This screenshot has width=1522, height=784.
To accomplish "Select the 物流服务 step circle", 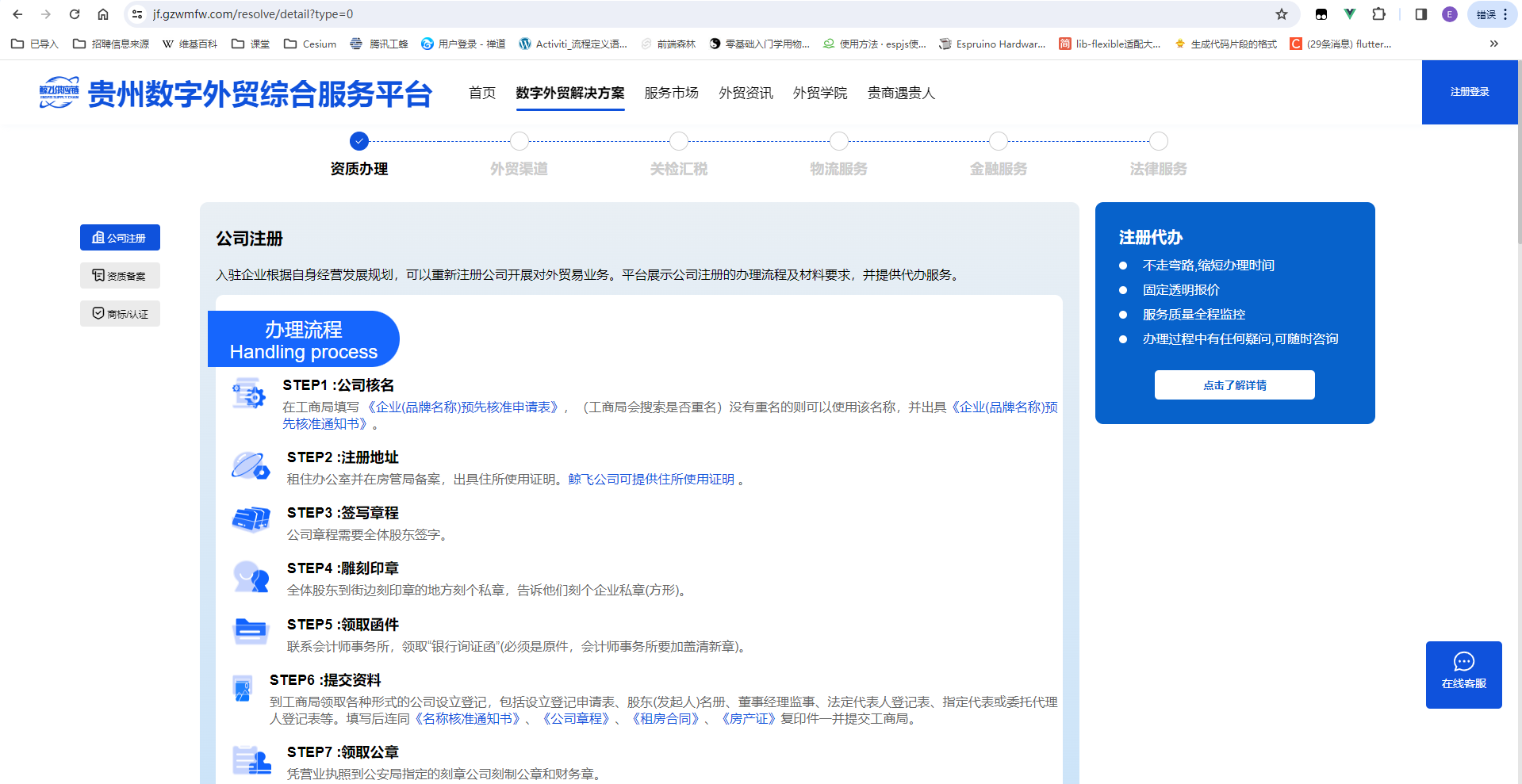I will tap(839, 141).
